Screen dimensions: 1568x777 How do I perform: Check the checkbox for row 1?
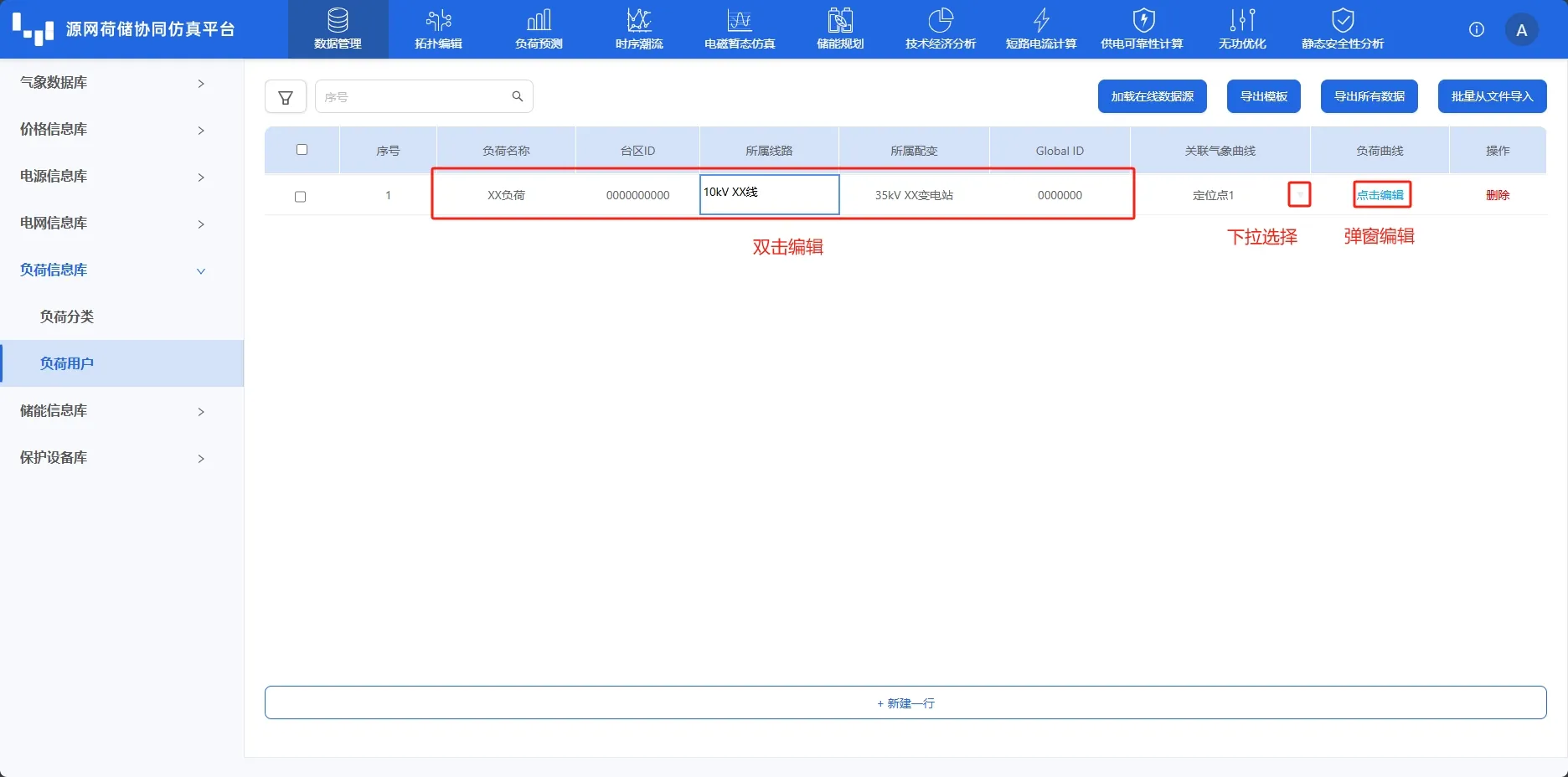301,197
